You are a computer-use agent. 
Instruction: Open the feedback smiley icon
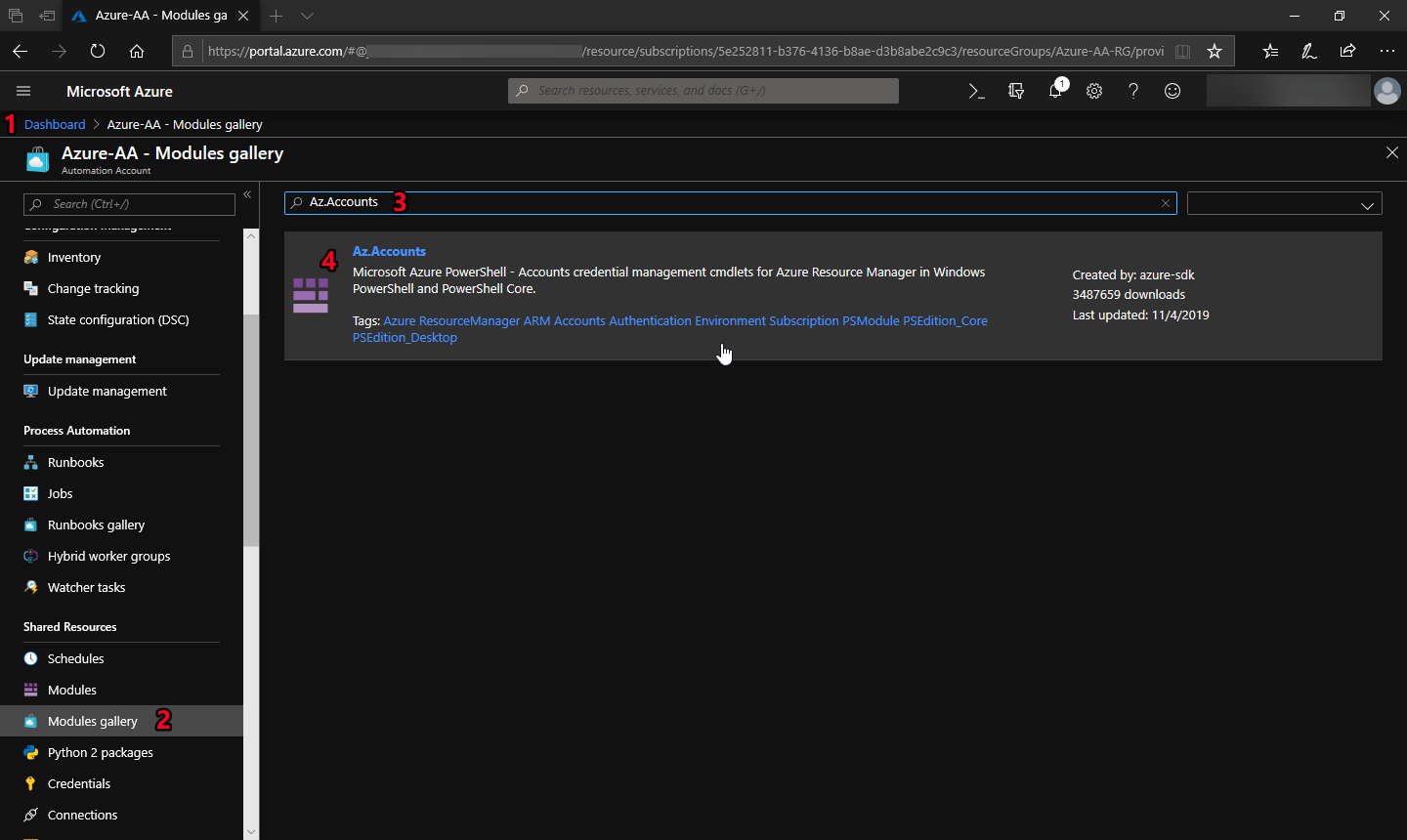pyautogui.click(x=1172, y=91)
